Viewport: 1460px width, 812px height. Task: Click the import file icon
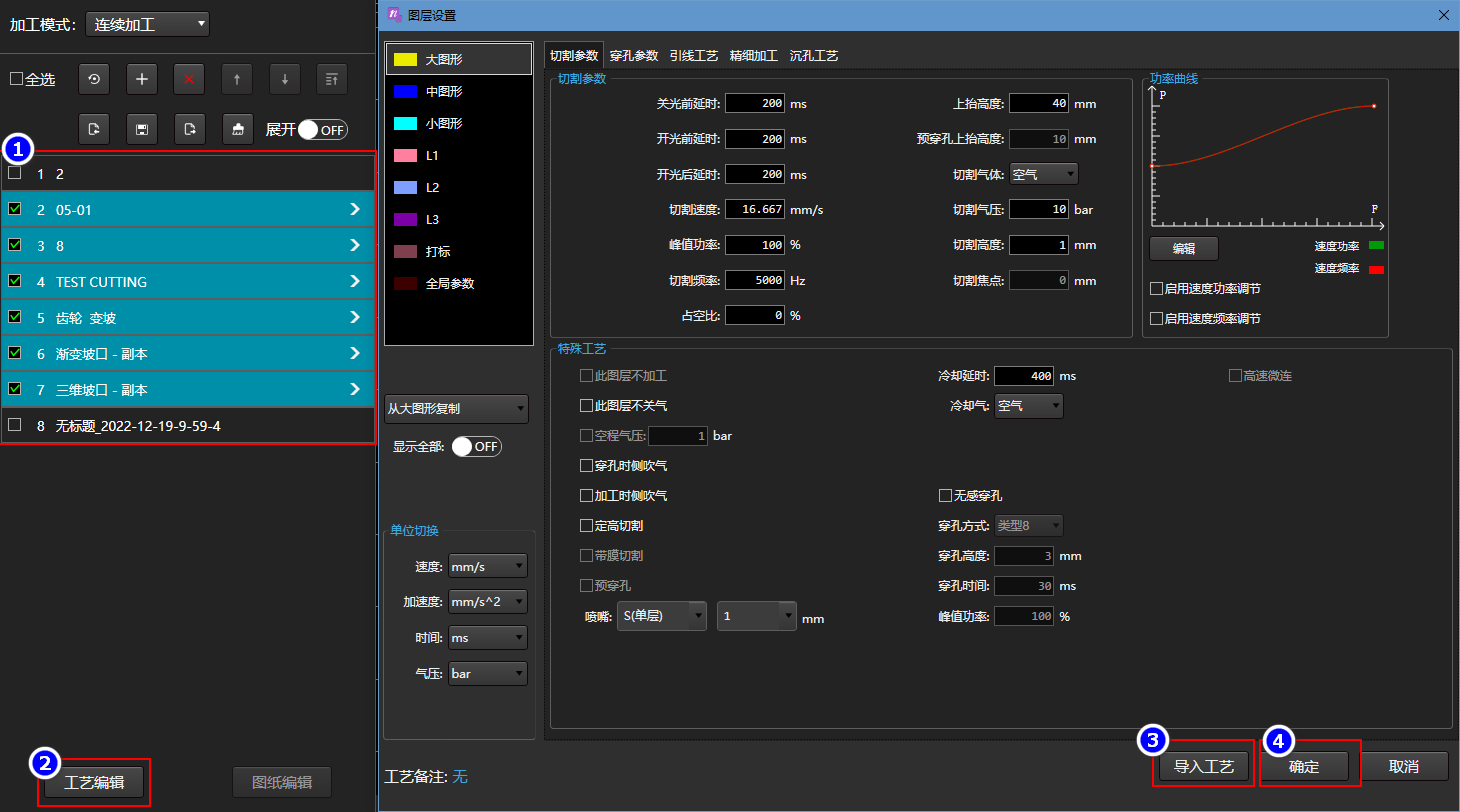(x=94, y=129)
